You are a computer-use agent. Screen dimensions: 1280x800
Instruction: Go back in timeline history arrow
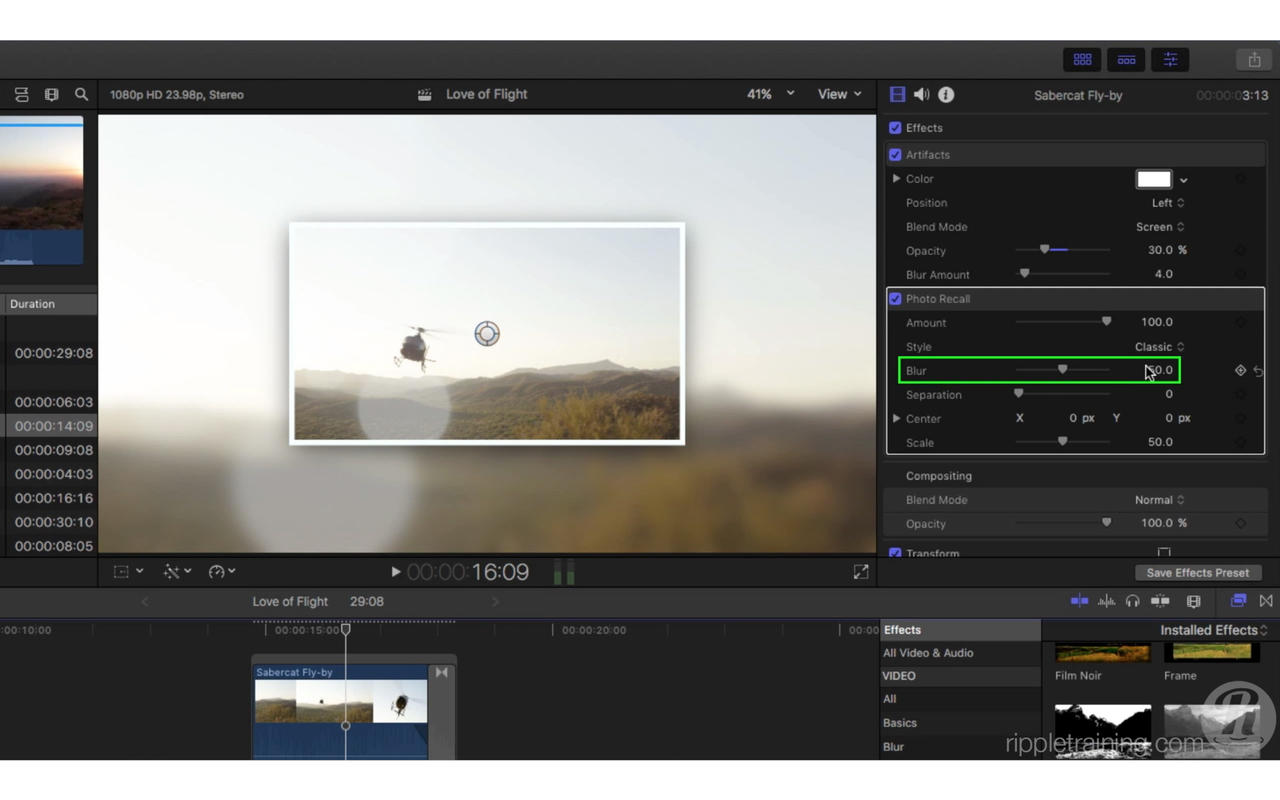(x=145, y=601)
